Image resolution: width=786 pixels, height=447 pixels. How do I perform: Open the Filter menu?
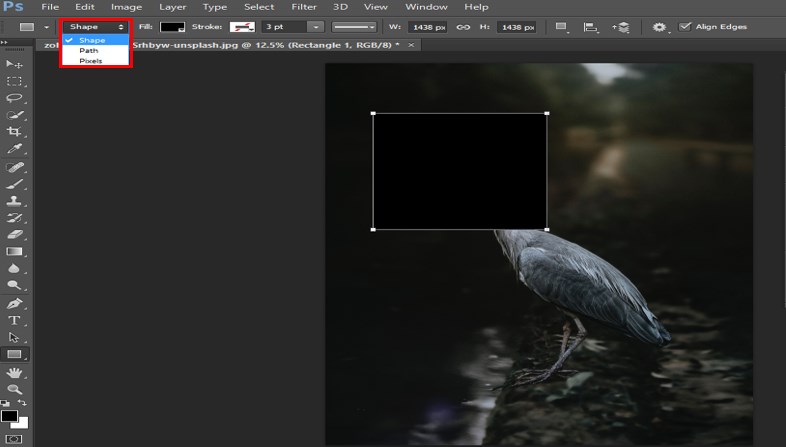coord(304,7)
